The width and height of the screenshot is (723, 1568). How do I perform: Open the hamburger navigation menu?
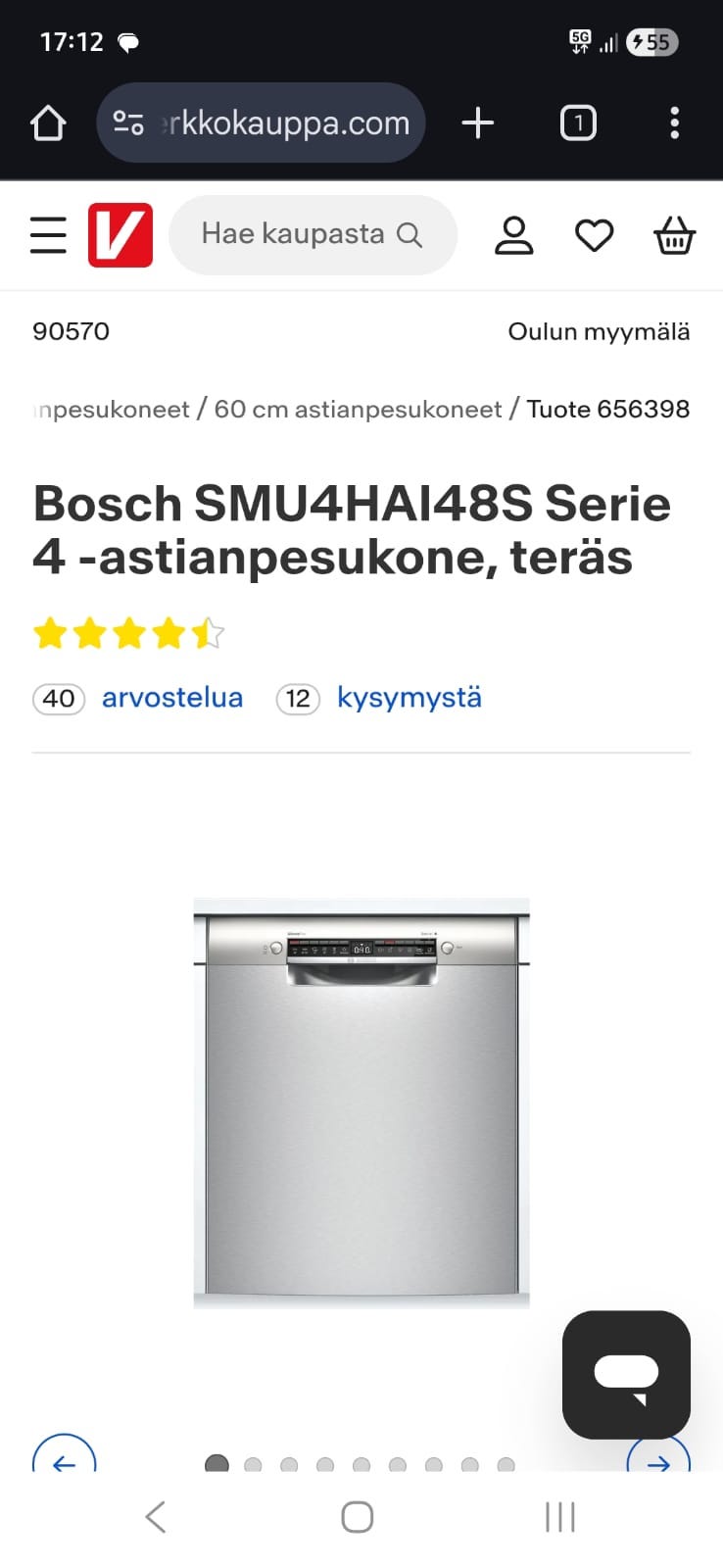(48, 235)
